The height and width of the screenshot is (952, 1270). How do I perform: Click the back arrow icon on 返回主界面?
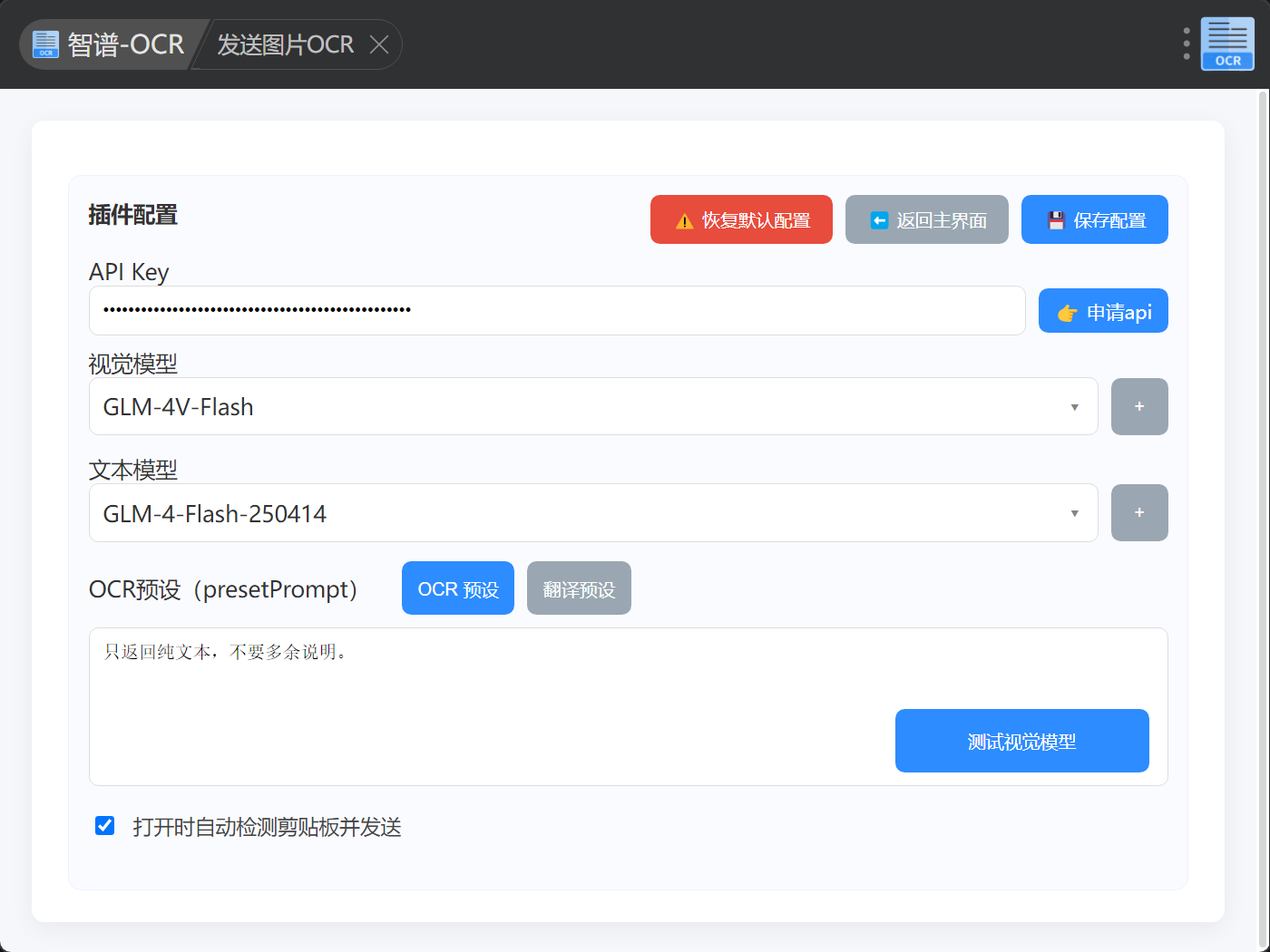tap(878, 220)
